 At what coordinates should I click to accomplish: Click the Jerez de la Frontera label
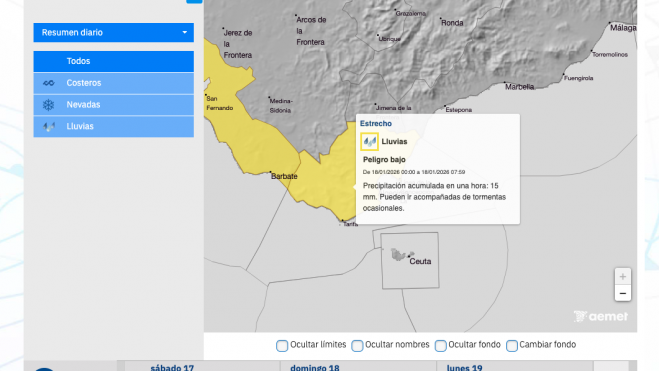click(237, 44)
